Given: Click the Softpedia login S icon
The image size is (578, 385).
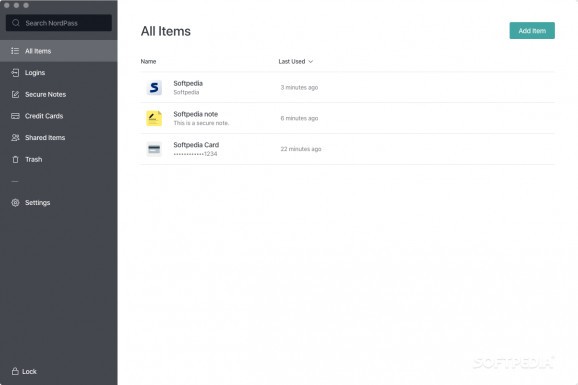Looking at the screenshot, I should pos(154,87).
